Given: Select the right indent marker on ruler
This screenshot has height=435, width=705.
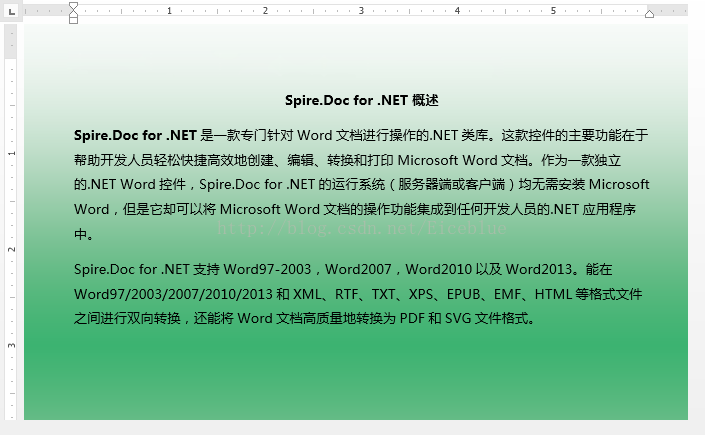Looking at the screenshot, I should point(649,14).
